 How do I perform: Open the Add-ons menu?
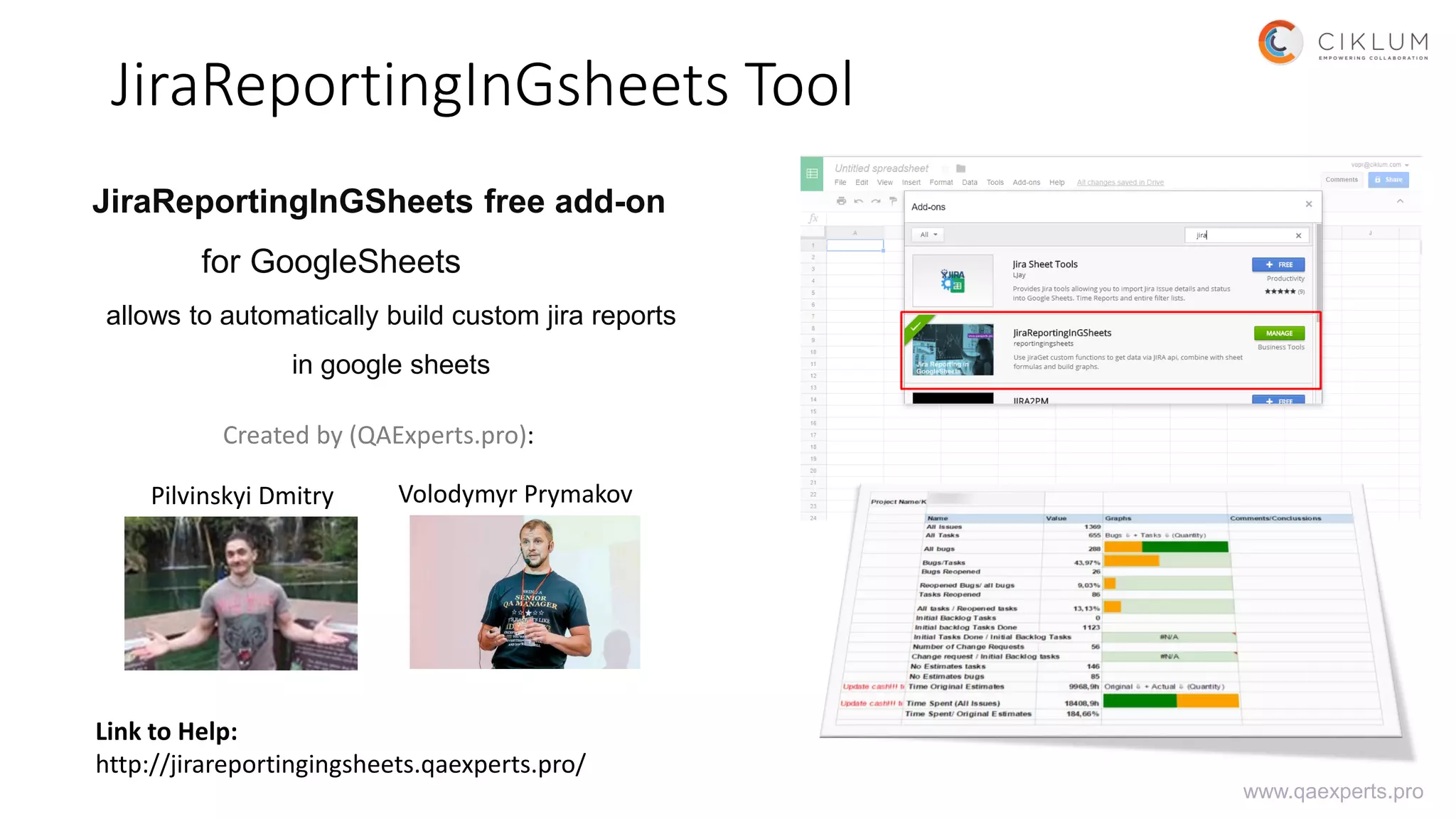(1026, 183)
